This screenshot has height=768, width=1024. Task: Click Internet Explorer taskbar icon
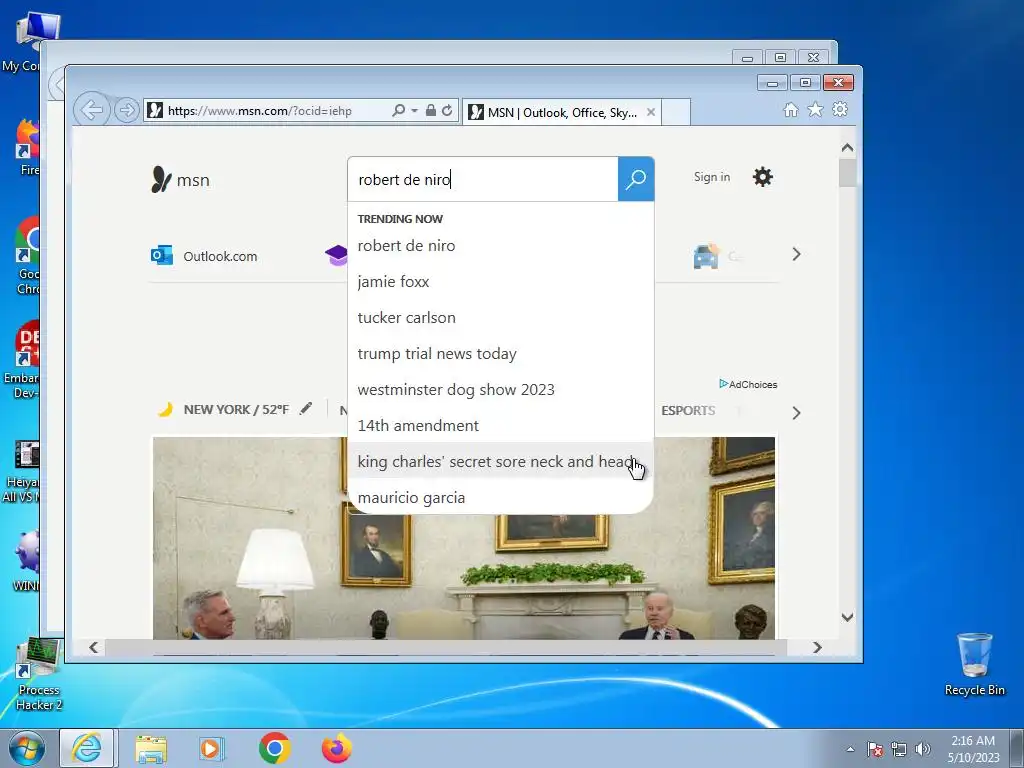point(87,748)
